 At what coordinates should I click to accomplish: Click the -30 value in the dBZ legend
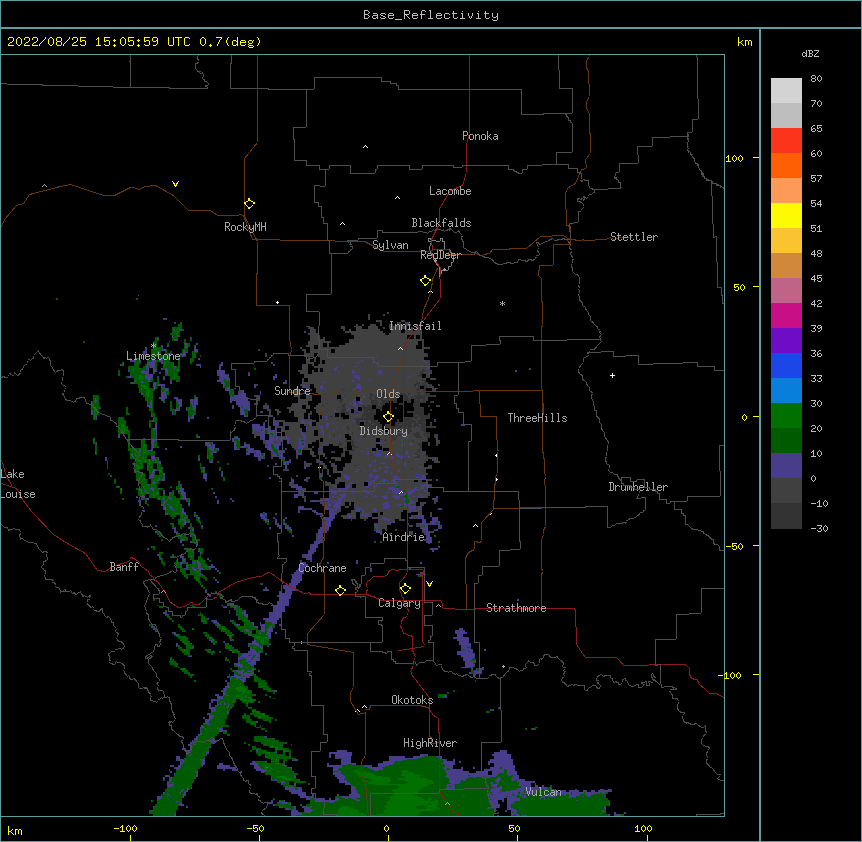pyautogui.click(x=819, y=528)
